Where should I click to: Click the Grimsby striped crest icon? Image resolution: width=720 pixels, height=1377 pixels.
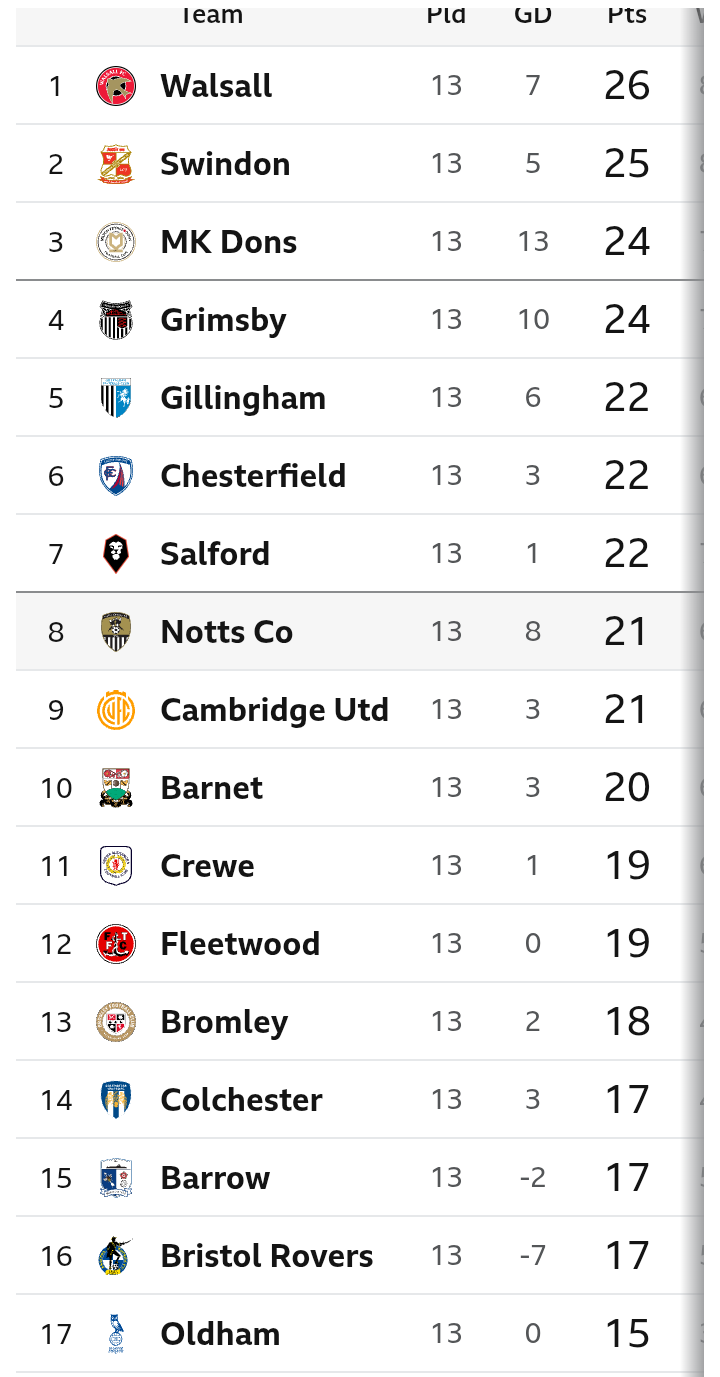(x=116, y=320)
